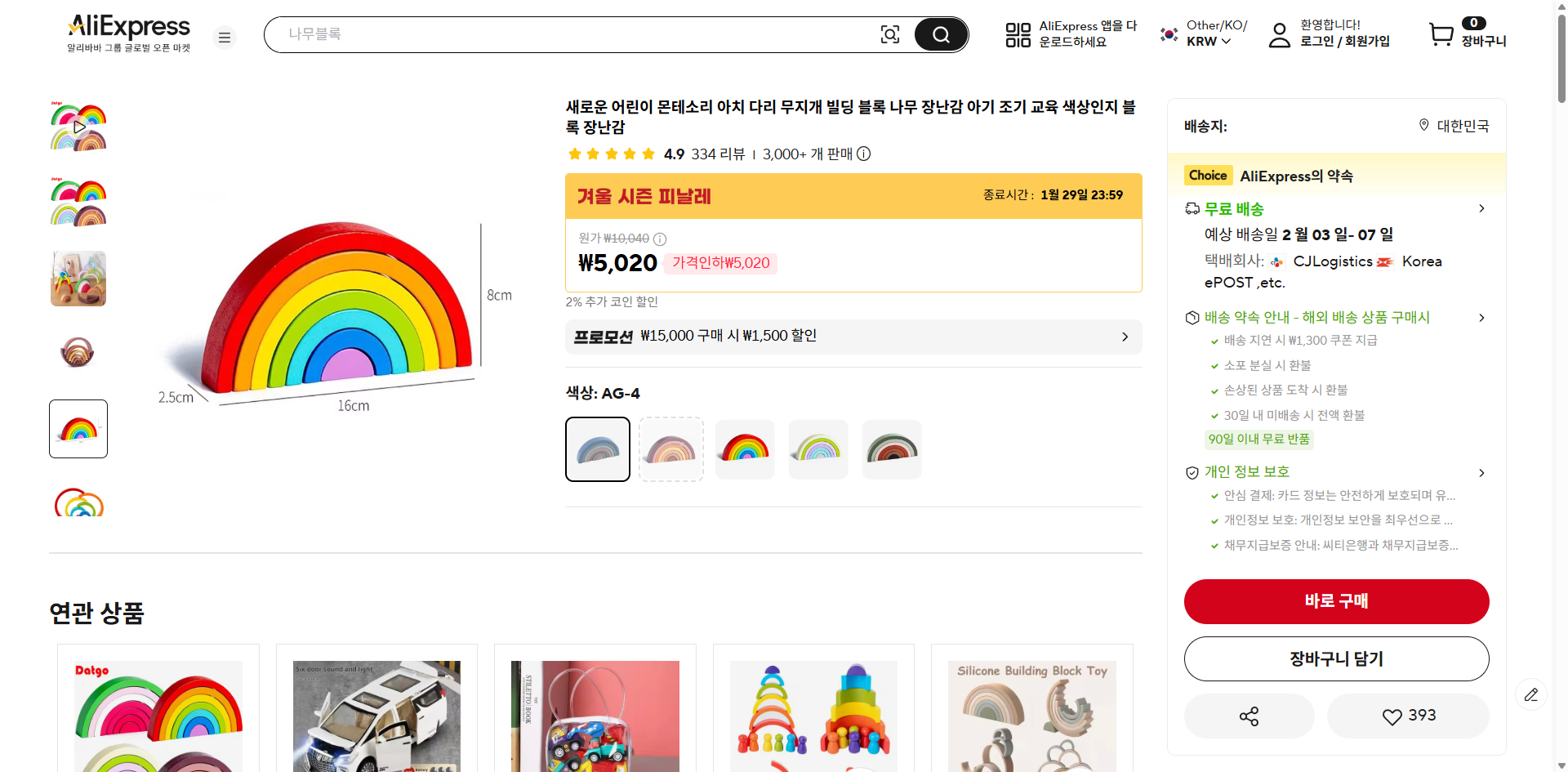Click the heart wishlist button showing 393
This screenshot has width=1568, height=772.
pos(1408,716)
